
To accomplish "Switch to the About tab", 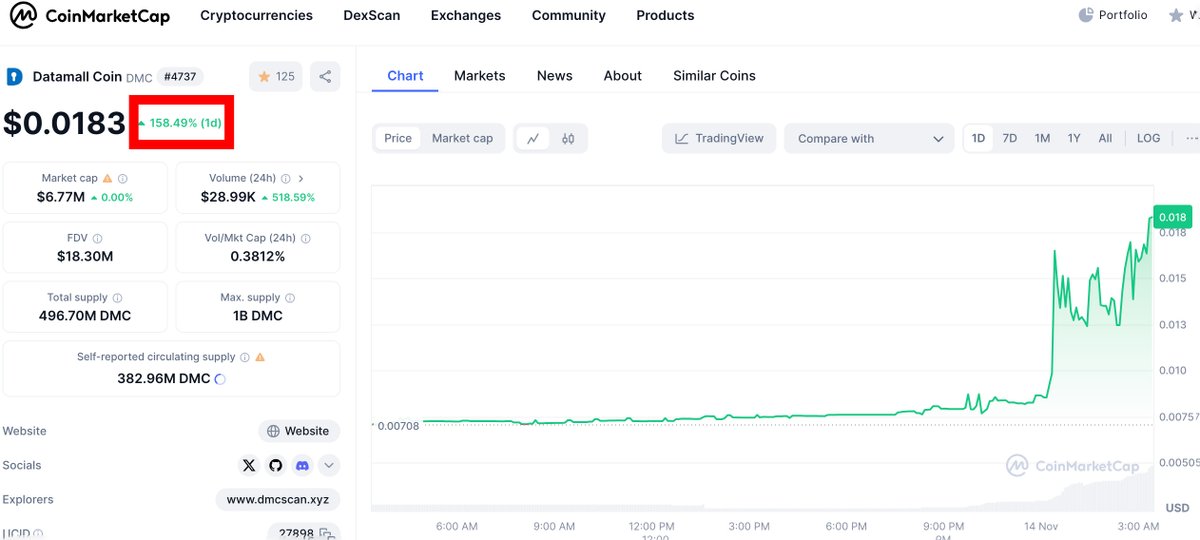I will coord(623,76).
